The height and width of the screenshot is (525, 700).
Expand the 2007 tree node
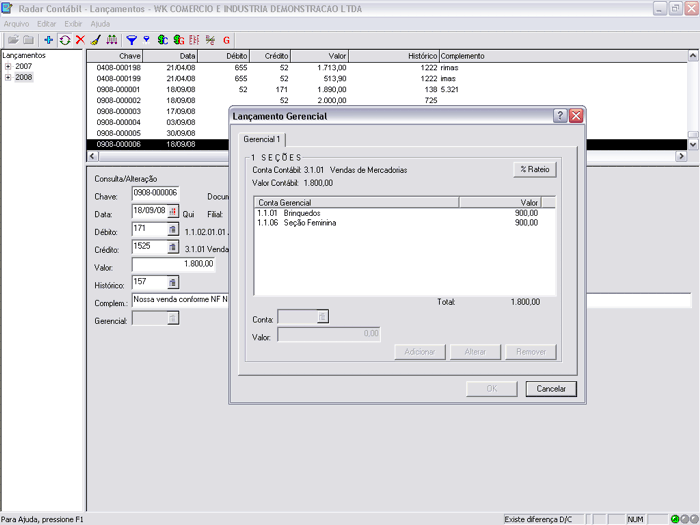(x=8, y=66)
